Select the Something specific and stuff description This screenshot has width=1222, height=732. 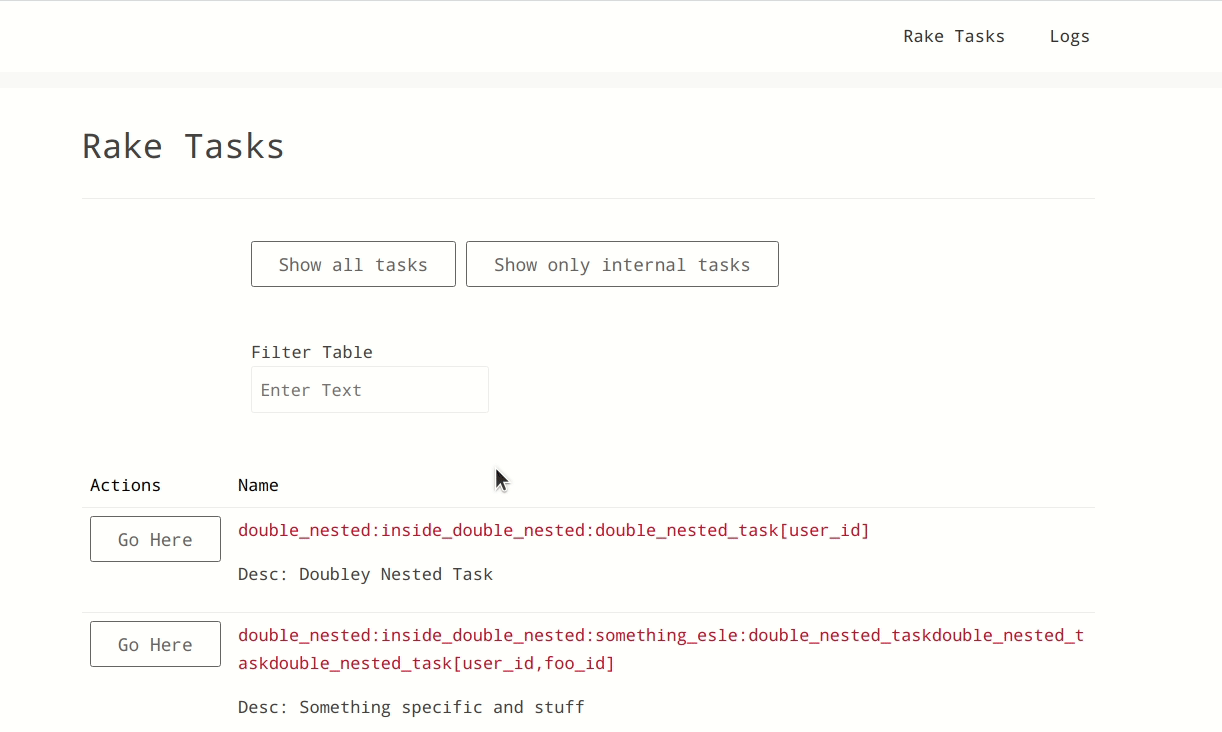tap(441, 707)
